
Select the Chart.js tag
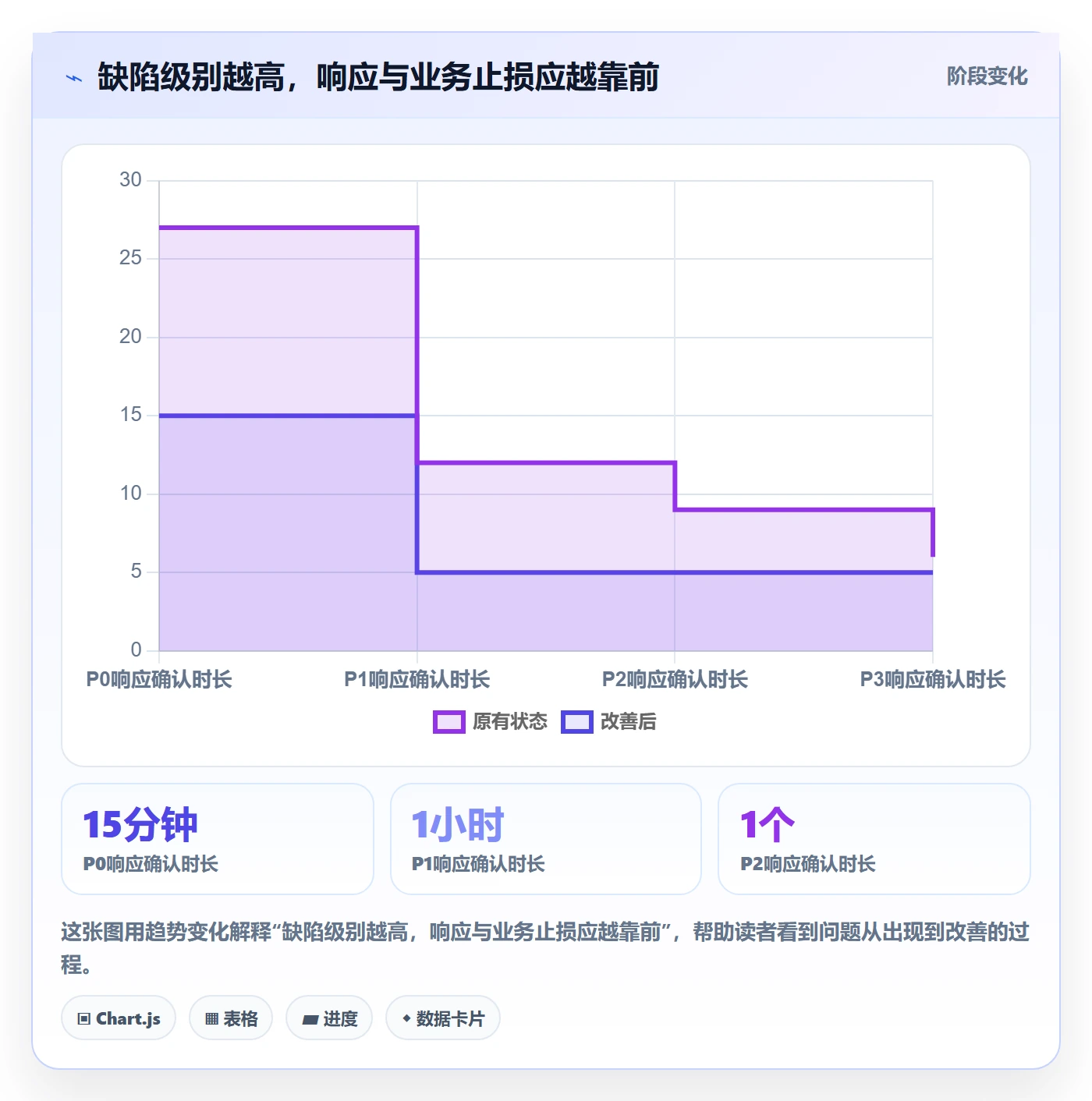pos(119,1018)
